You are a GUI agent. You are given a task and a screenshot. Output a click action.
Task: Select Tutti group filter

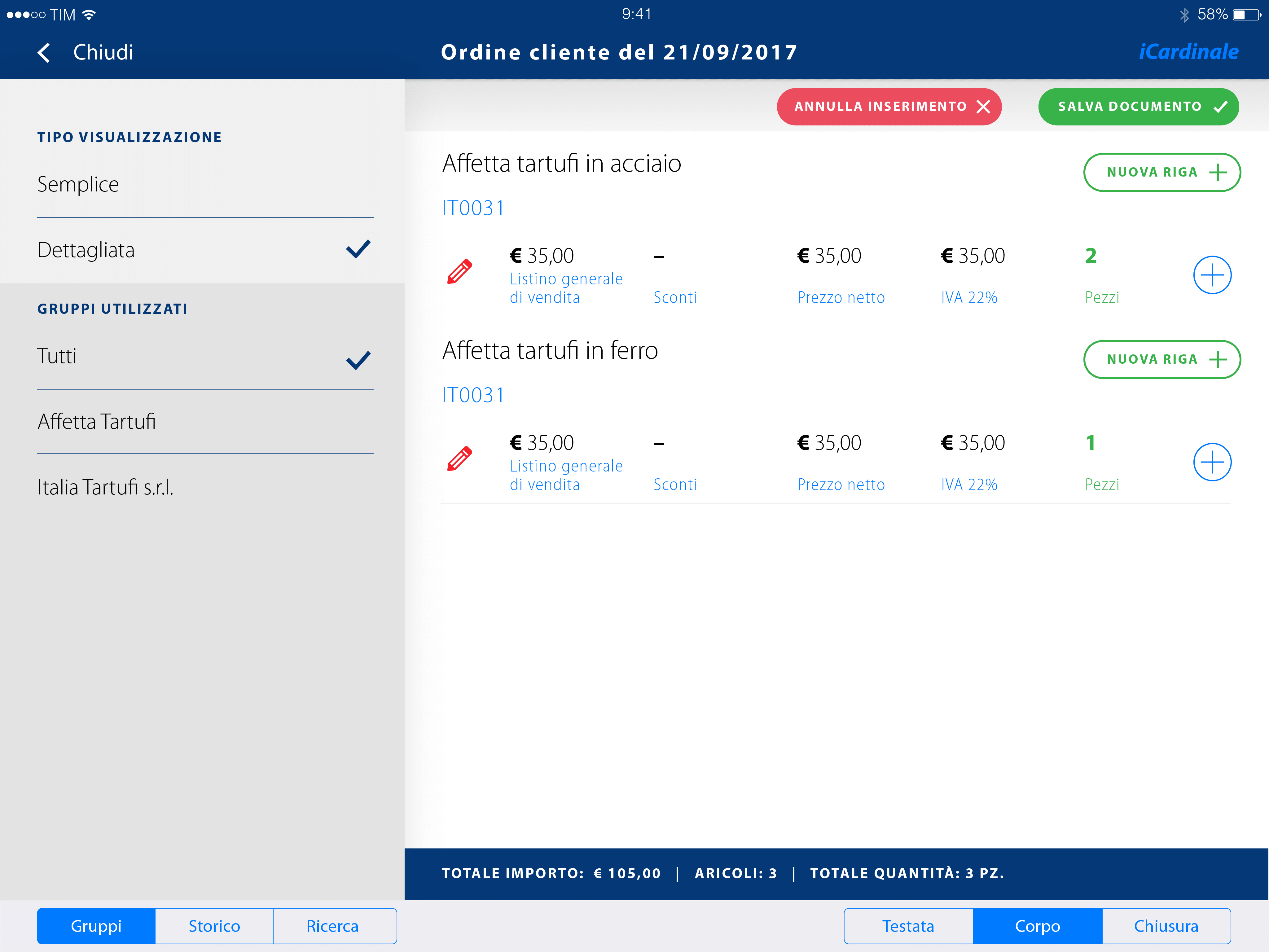(205, 357)
